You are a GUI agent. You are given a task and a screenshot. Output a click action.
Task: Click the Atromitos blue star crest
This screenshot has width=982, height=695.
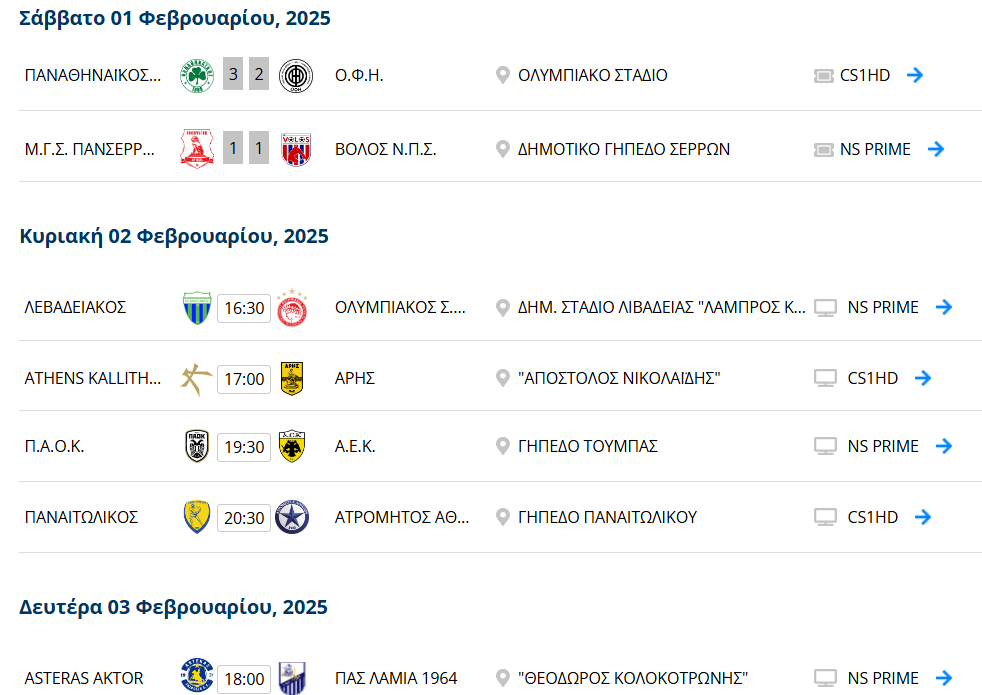coord(292,517)
